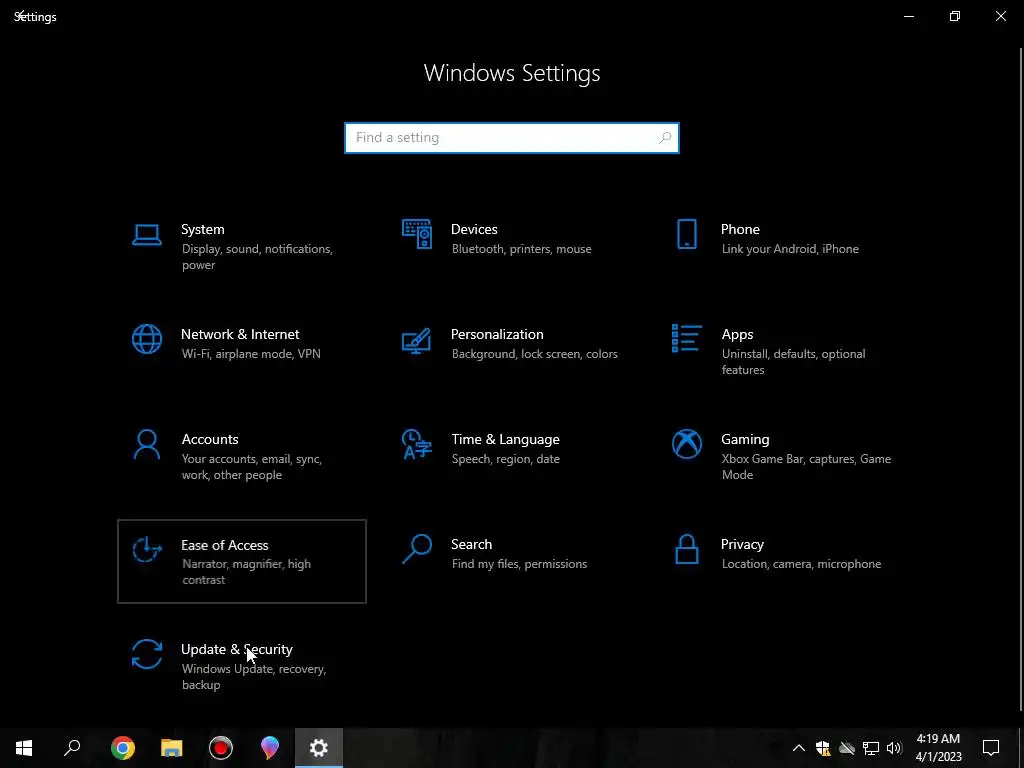The height and width of the screenshot is (768, 1024).
Task: Open Devices keyboard and speaker icon
Action: (417, 234)
